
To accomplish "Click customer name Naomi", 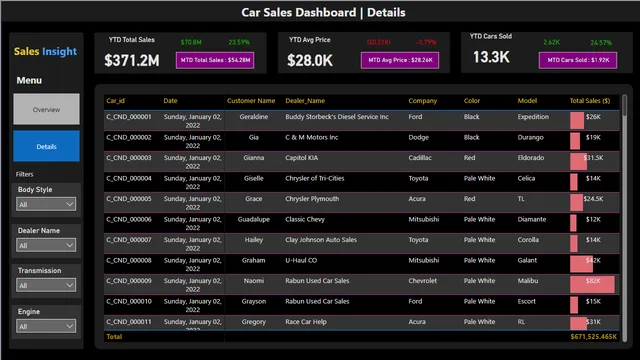I will click(x=253, y=281).
